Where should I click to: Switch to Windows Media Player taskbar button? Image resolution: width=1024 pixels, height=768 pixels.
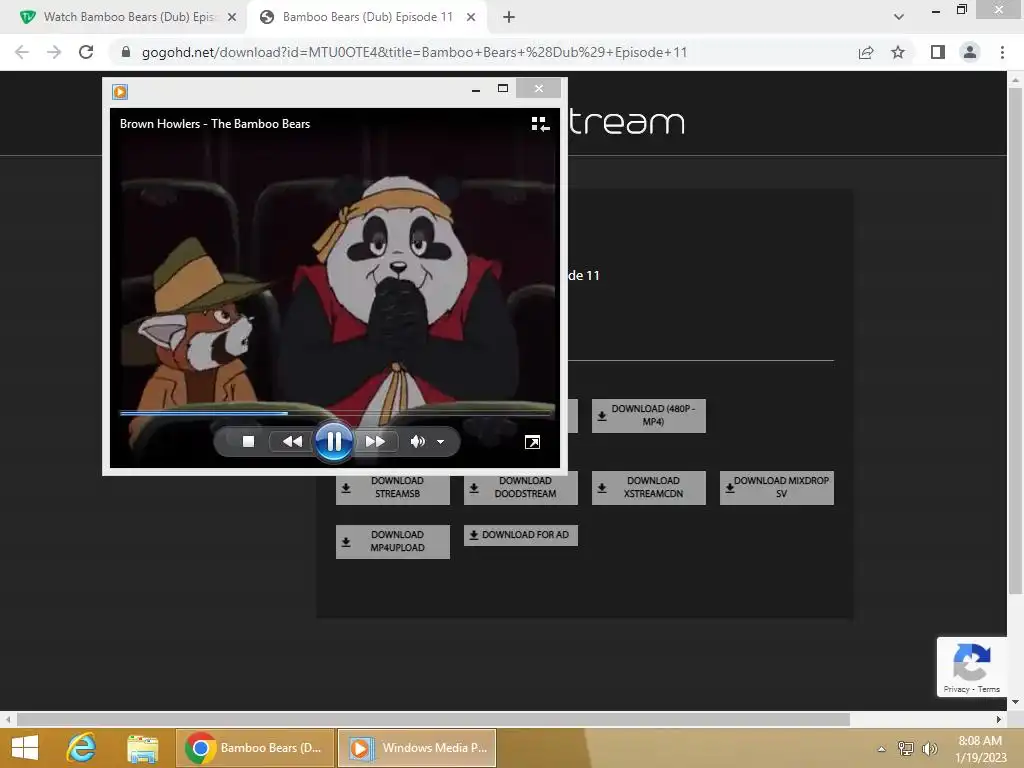[417, 748]
